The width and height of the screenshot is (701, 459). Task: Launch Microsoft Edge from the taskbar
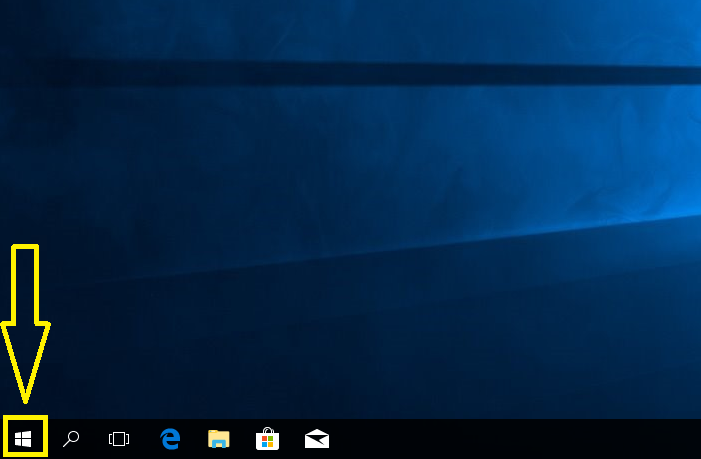[x=170, y=438]
